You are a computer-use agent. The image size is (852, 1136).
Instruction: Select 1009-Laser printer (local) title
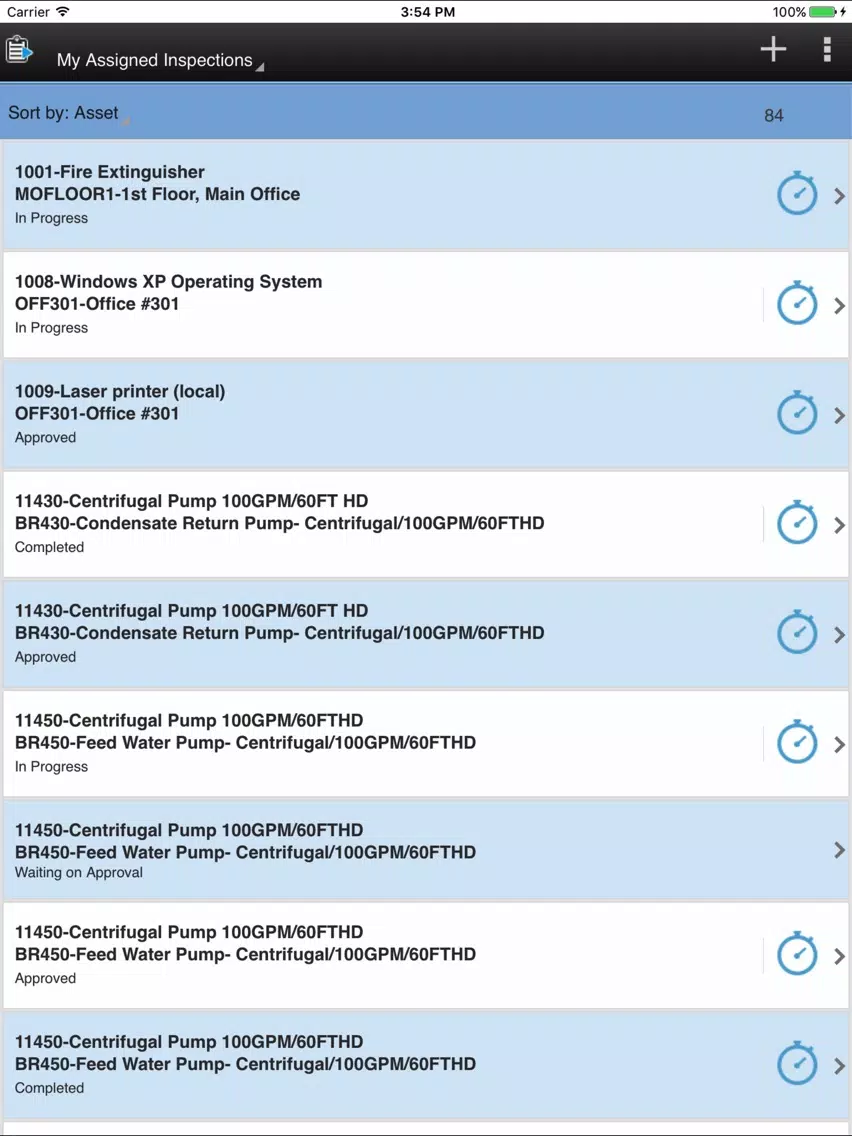tap(120, 392)
